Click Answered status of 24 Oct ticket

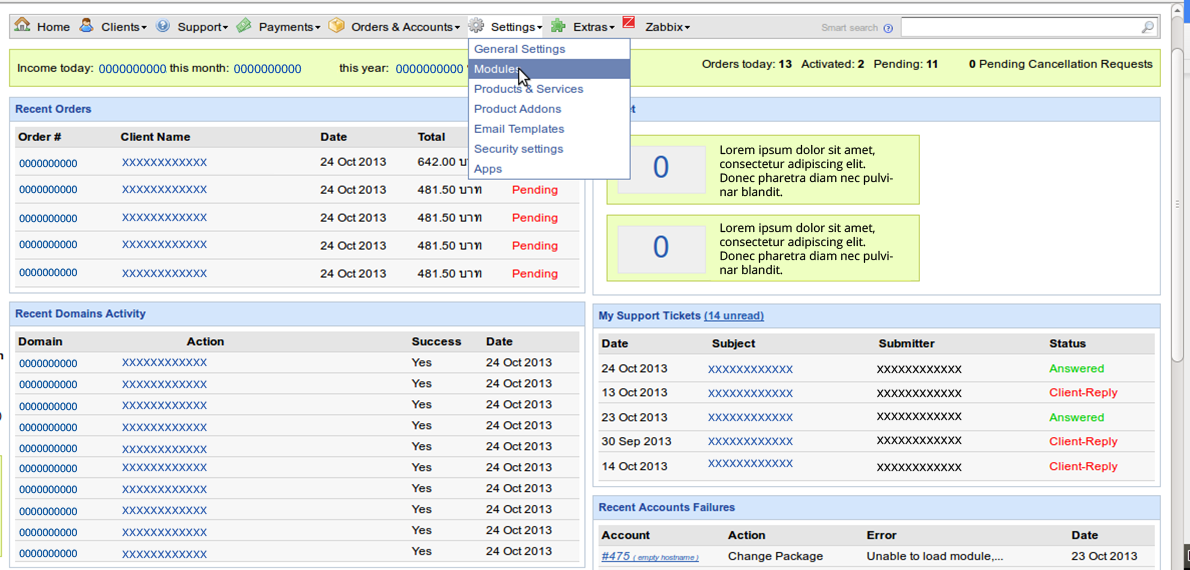pos(1077,369)
